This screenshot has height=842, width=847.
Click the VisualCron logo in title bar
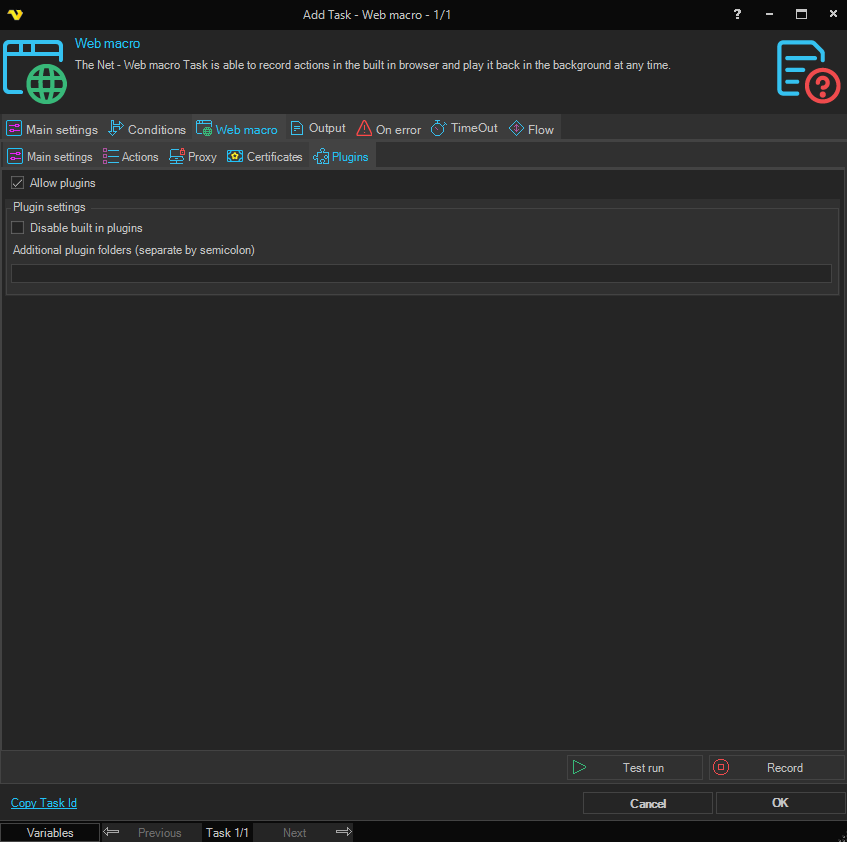tap(15, 15)
